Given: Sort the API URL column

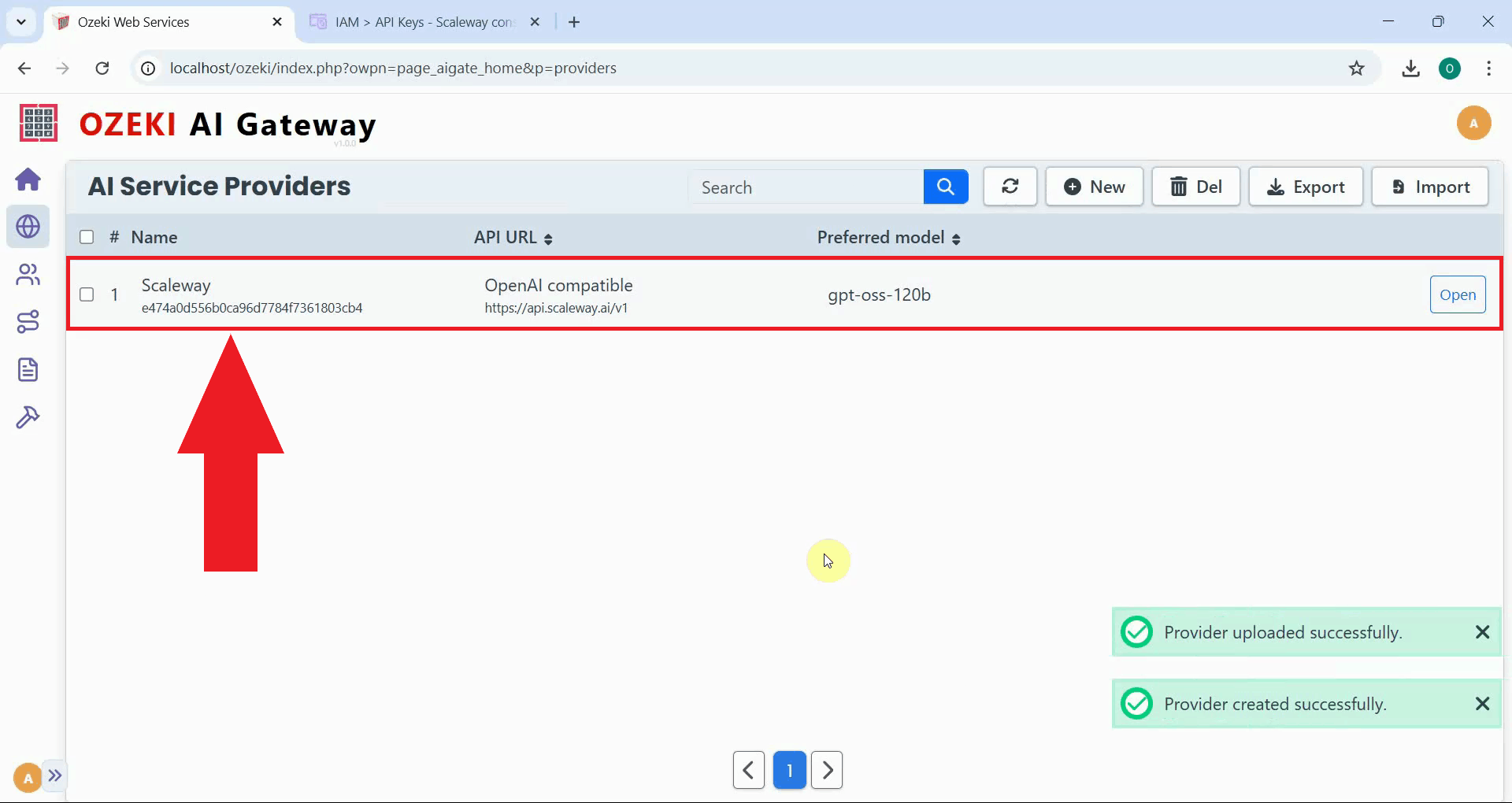Looking at the screenshot, I should (549, 238).
